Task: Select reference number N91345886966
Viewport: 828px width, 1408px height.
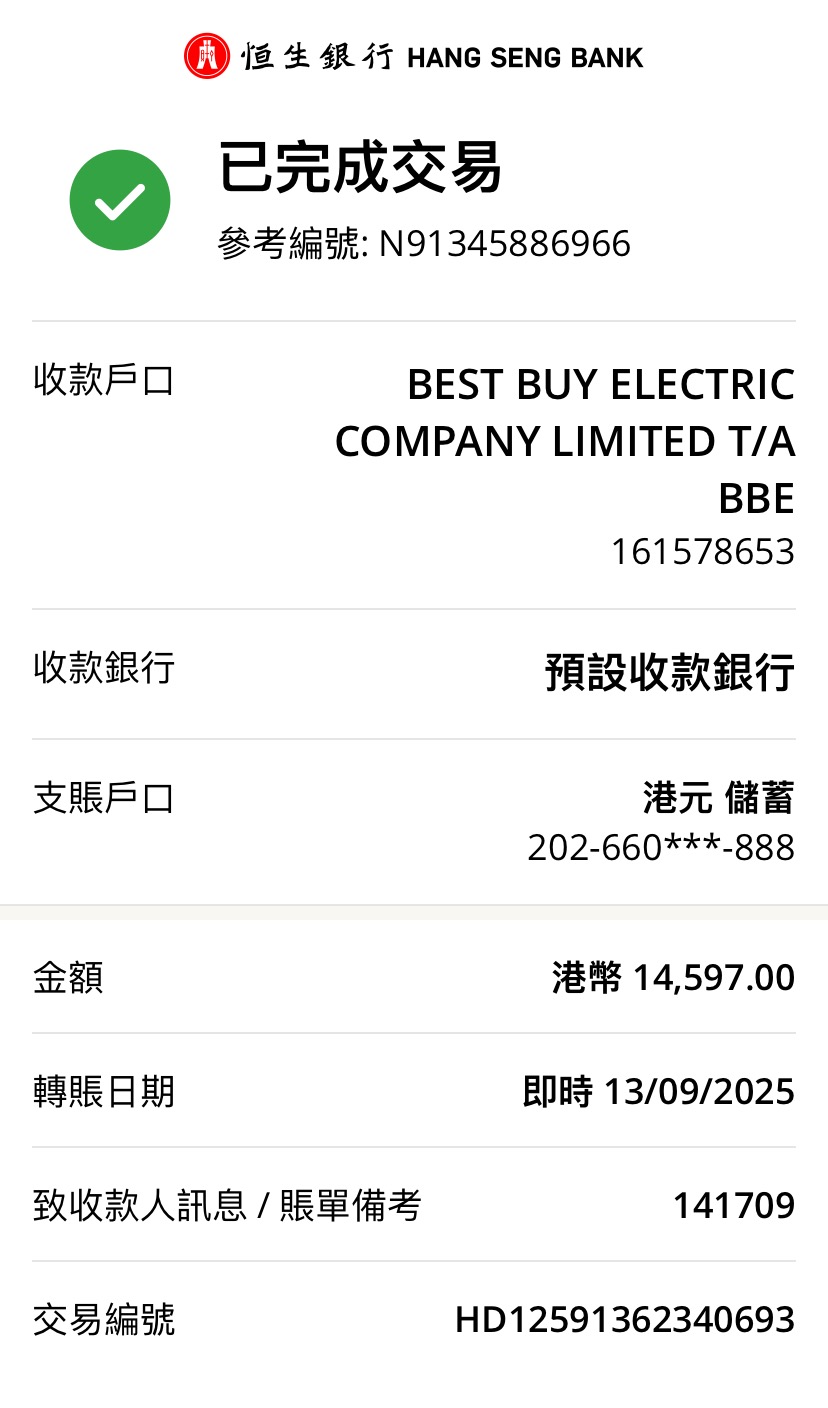Action: tap(504, 244)
